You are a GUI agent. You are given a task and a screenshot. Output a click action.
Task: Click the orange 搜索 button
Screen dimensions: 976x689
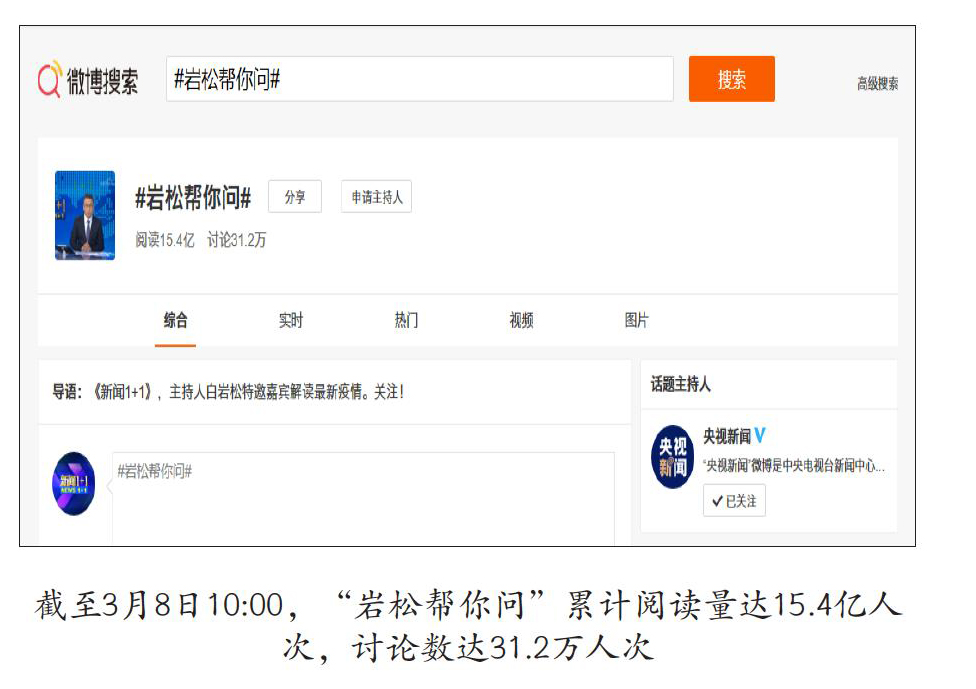tap(731, 79)
